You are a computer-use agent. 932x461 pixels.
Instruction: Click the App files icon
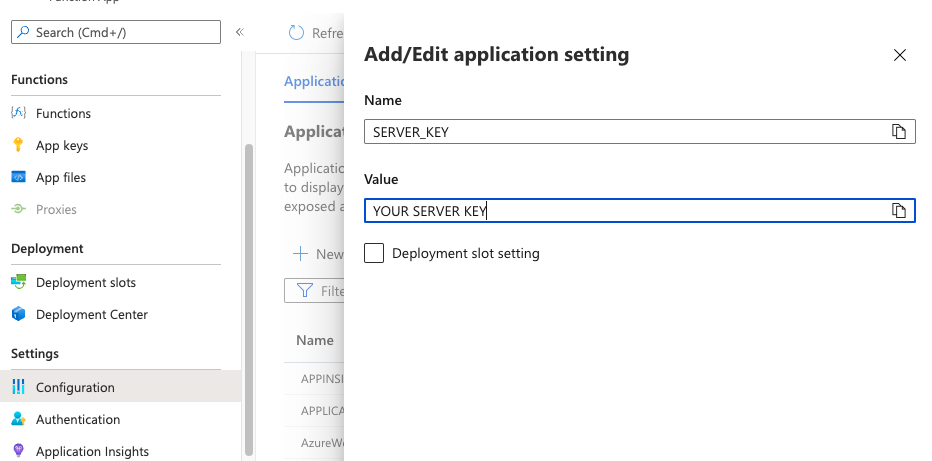(x=18, y=177)
